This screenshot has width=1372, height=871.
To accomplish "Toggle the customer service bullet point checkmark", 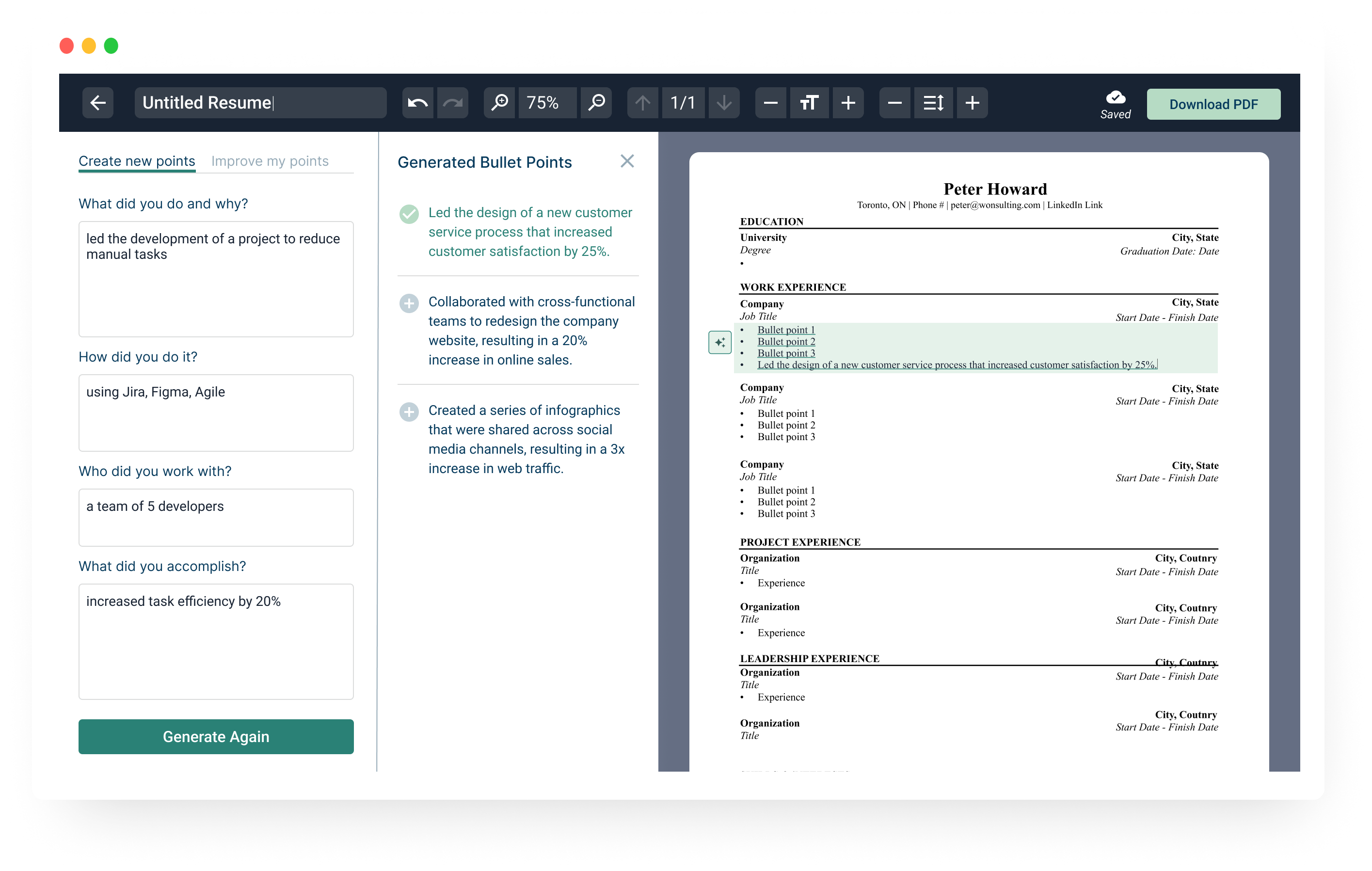I will pyautogui.click(x=409, y=215).
